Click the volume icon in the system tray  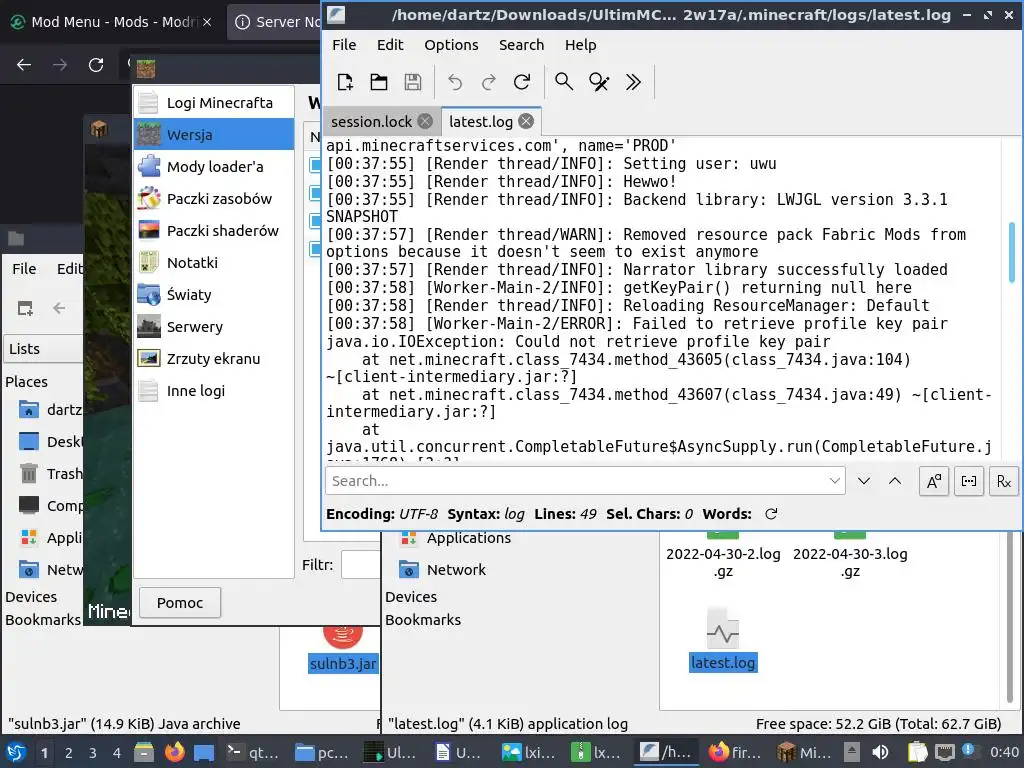point(880,752)
